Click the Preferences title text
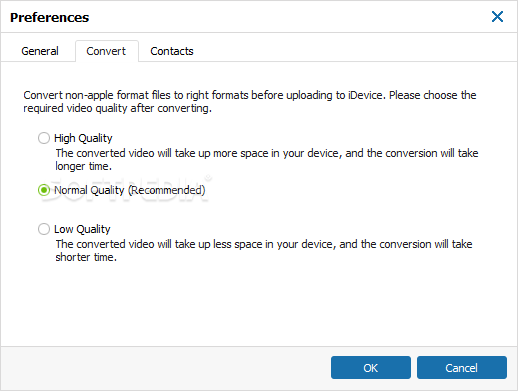This screenshot has width=518, height=391. pos(50,17)
